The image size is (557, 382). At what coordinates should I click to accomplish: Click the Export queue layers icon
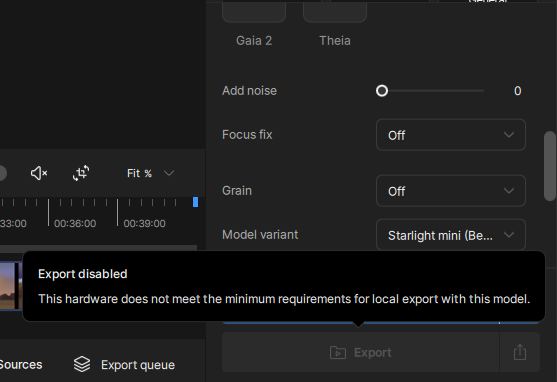coord(82,364)
